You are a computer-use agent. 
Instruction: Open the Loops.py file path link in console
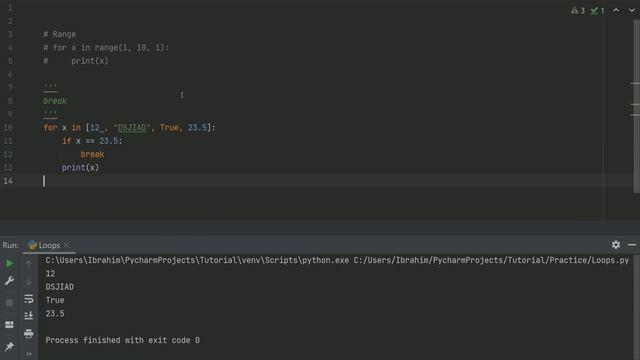(x=491, y=260)
